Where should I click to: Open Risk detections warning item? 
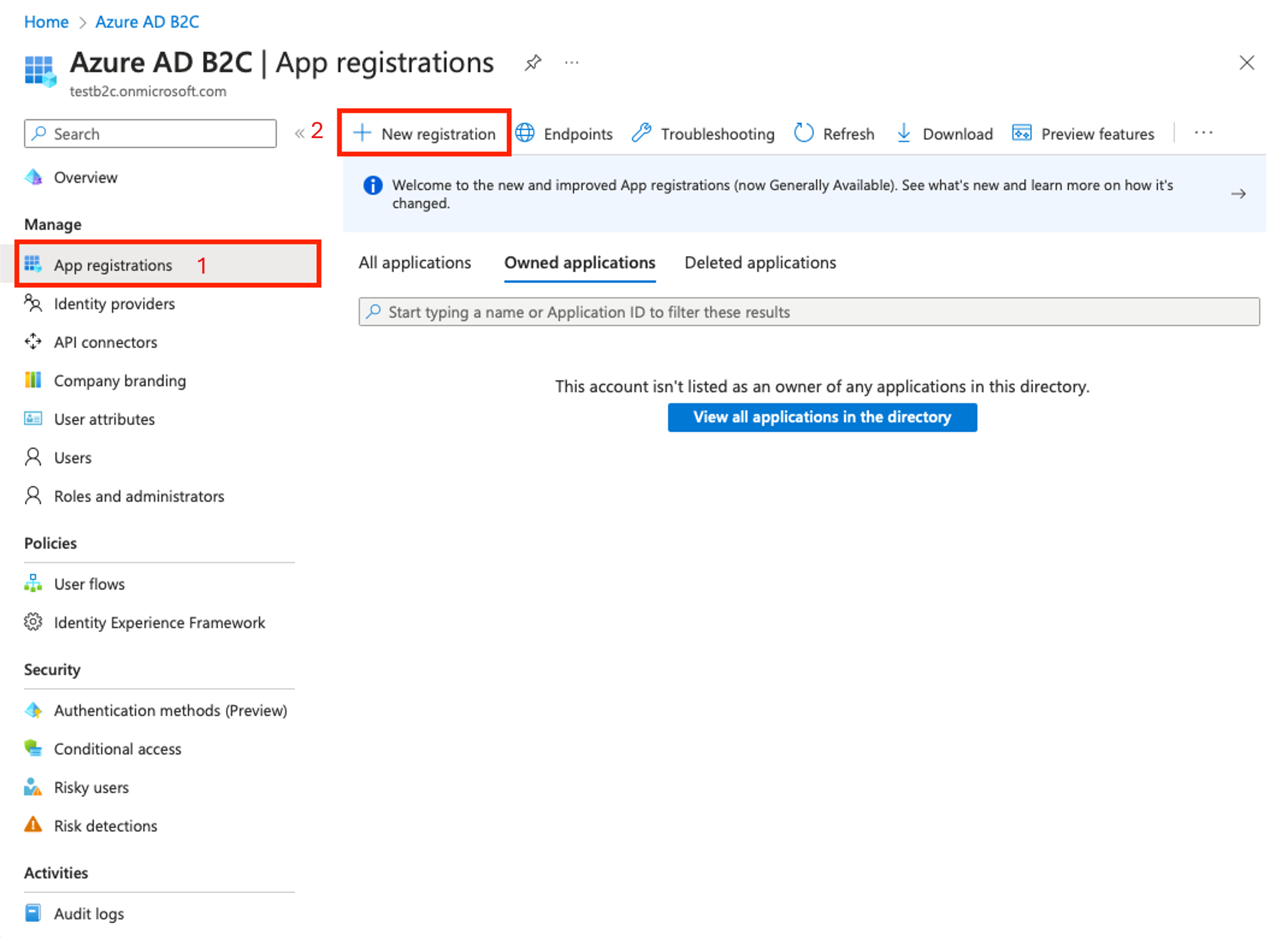point(105,826)
